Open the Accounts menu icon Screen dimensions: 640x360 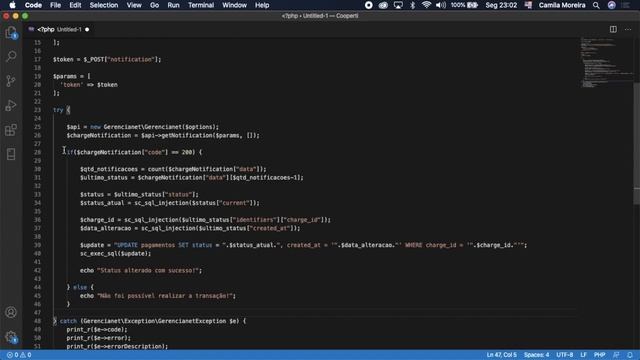coord(11,312)
